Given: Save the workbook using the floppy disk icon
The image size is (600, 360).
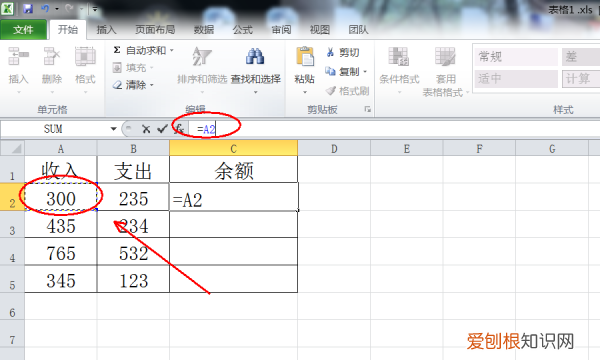Looking at the screenshot, I should [x=28, y=8].
